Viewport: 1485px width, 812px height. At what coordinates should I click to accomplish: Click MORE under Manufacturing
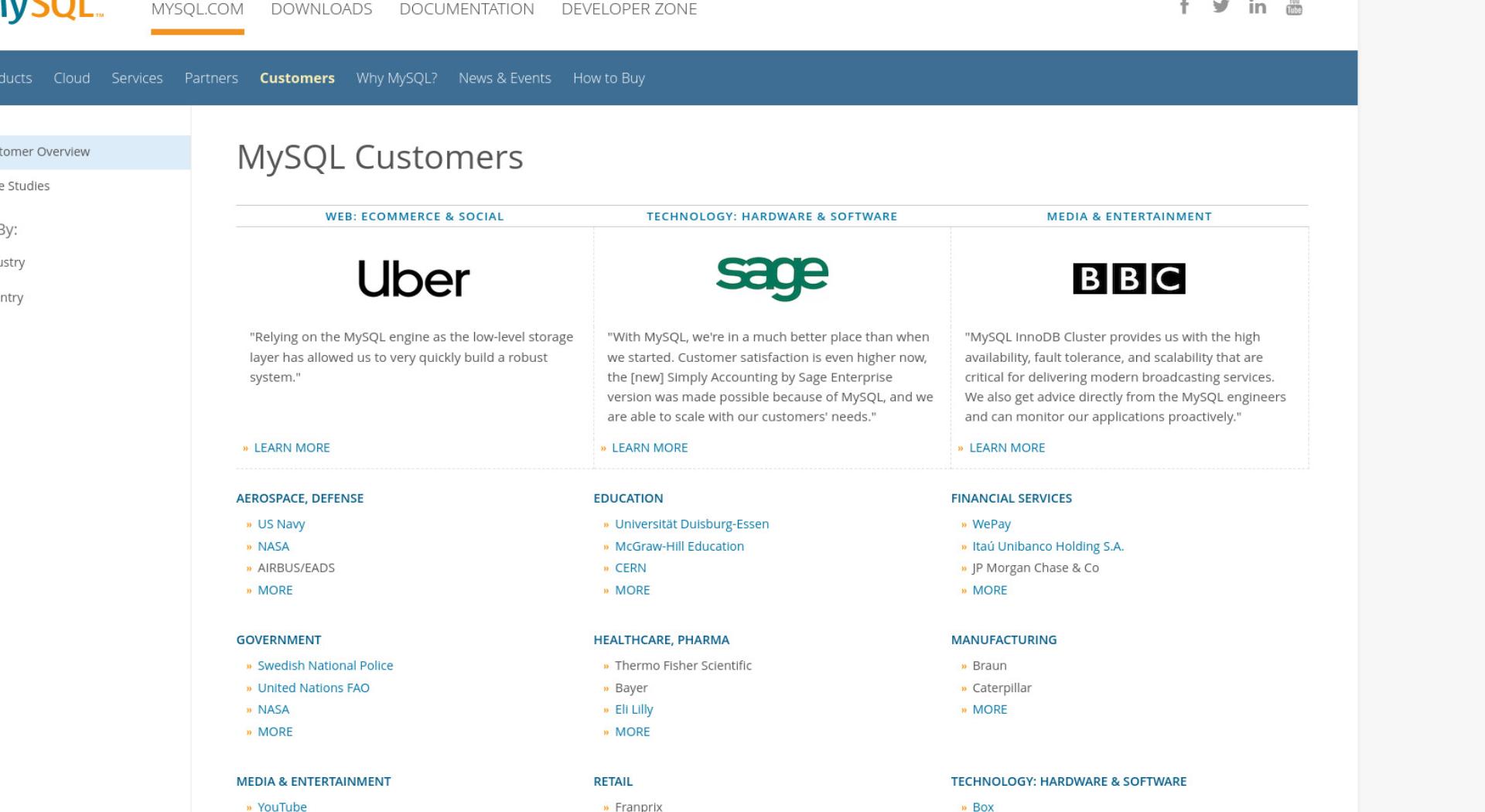989,710
